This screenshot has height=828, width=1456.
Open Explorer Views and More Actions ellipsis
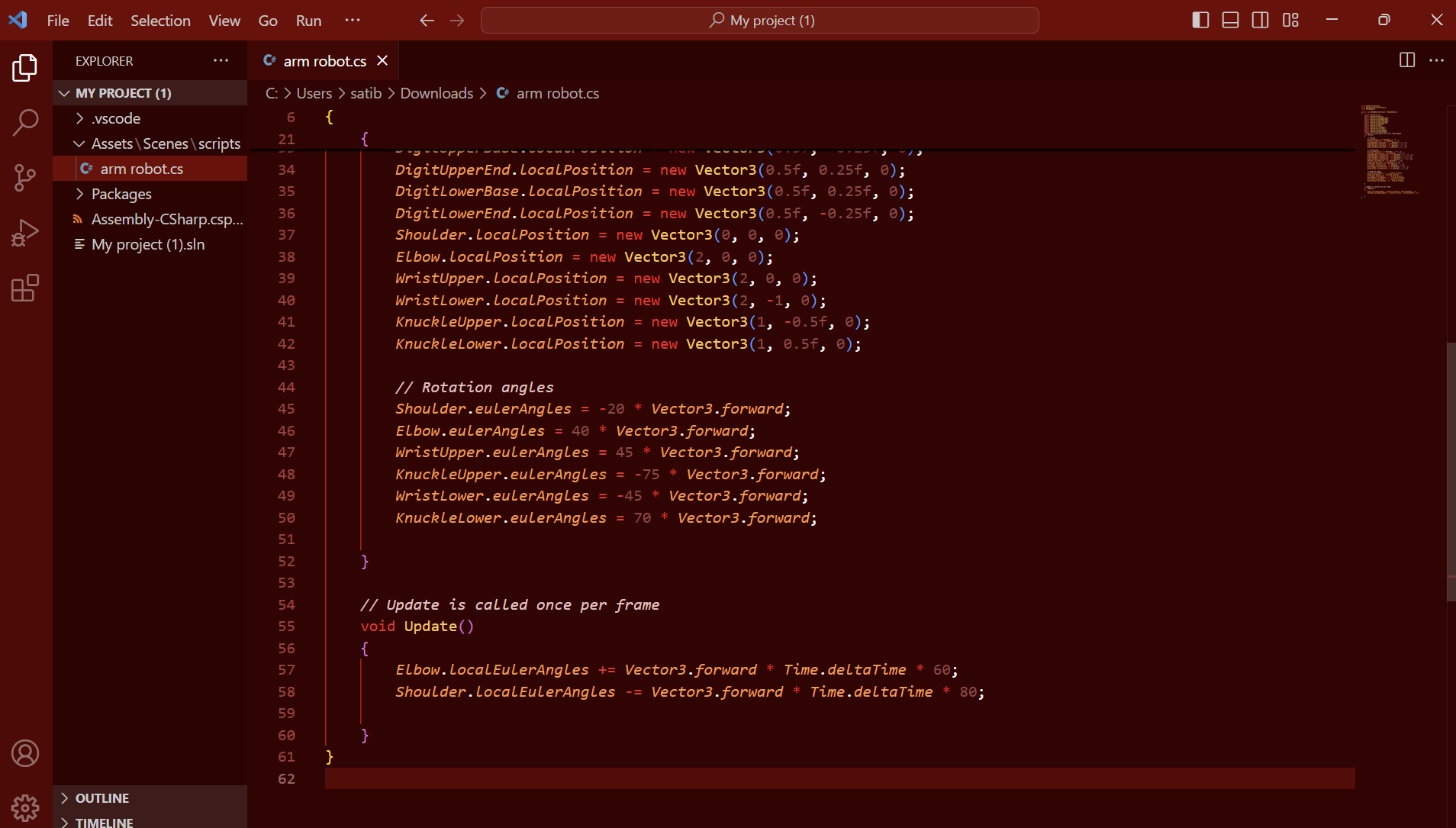click(221, 60)
